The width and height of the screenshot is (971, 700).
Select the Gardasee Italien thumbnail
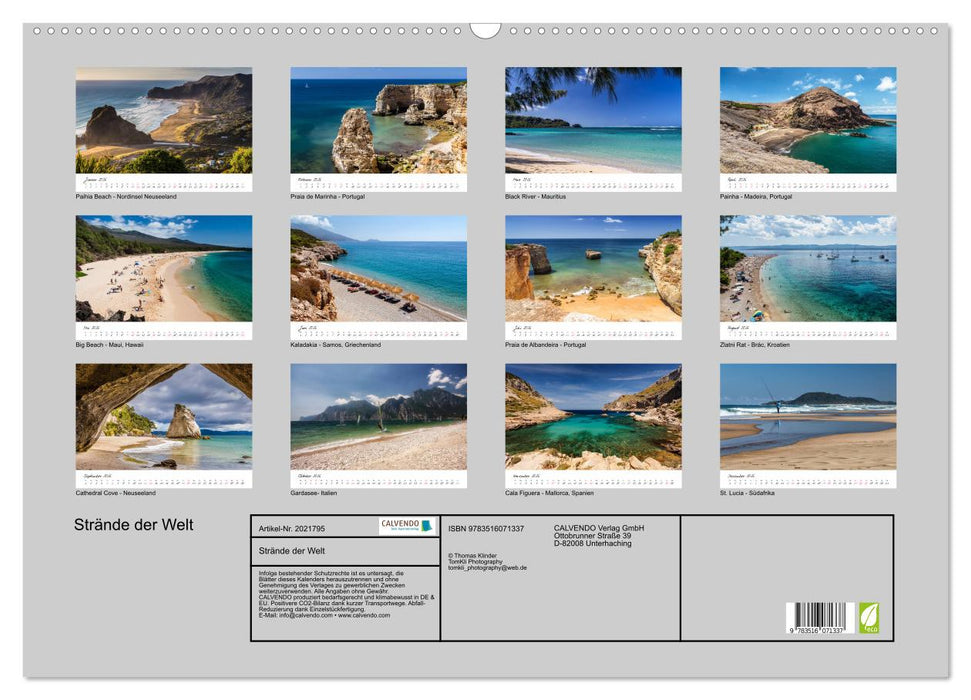(378, 417)
